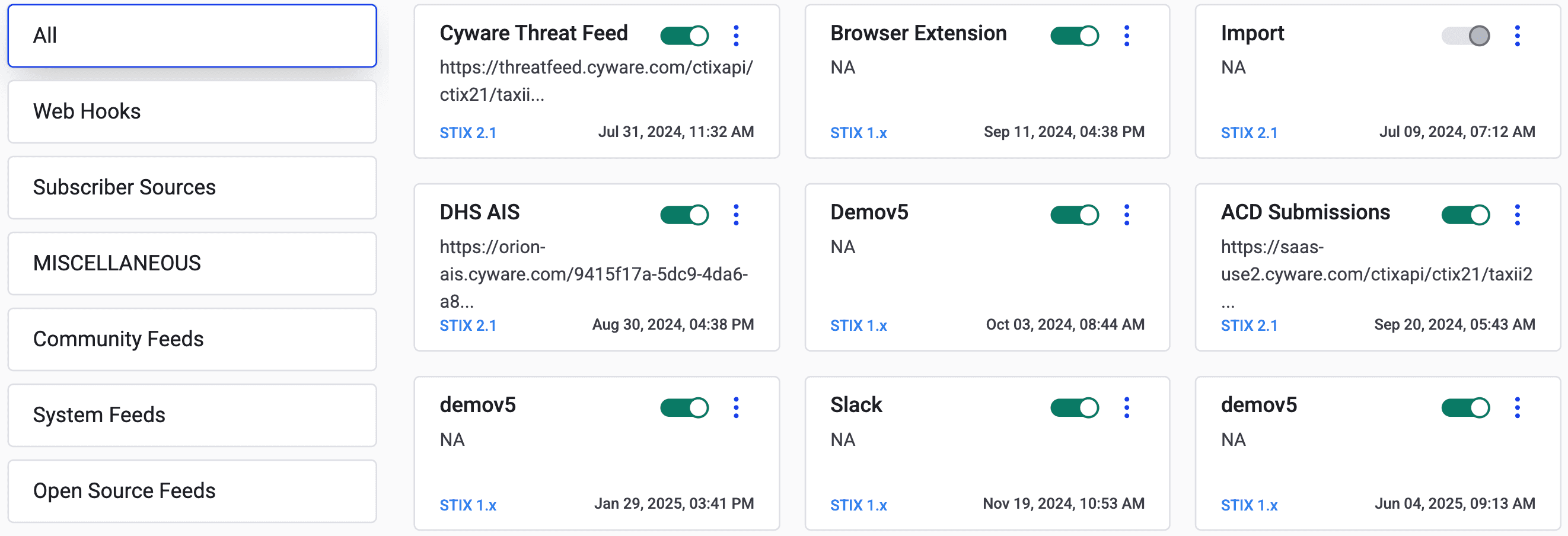Open the Browser Extension card's three-dot menu
Viewport: 1568px width, 536px height.
1127,36
